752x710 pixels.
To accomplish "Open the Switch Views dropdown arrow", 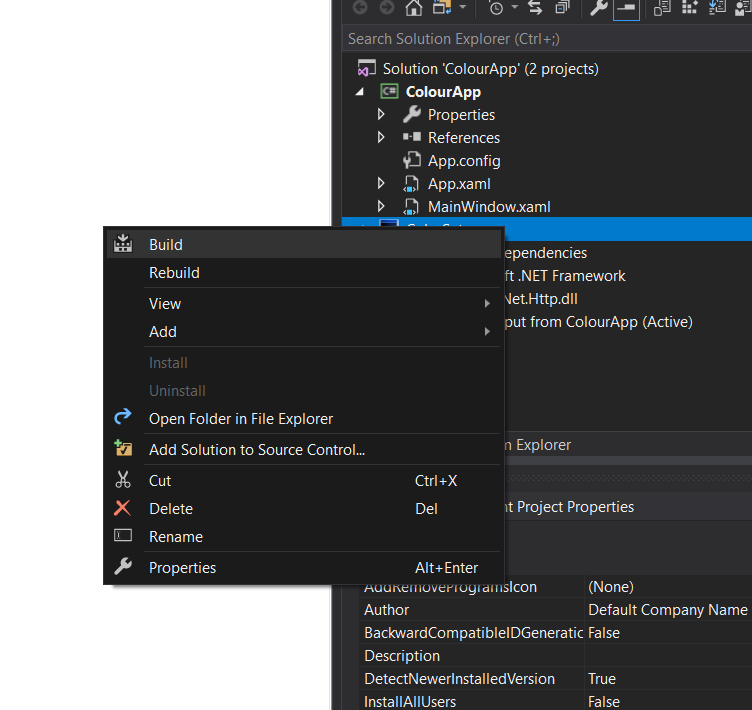I will tap(462, 7).
